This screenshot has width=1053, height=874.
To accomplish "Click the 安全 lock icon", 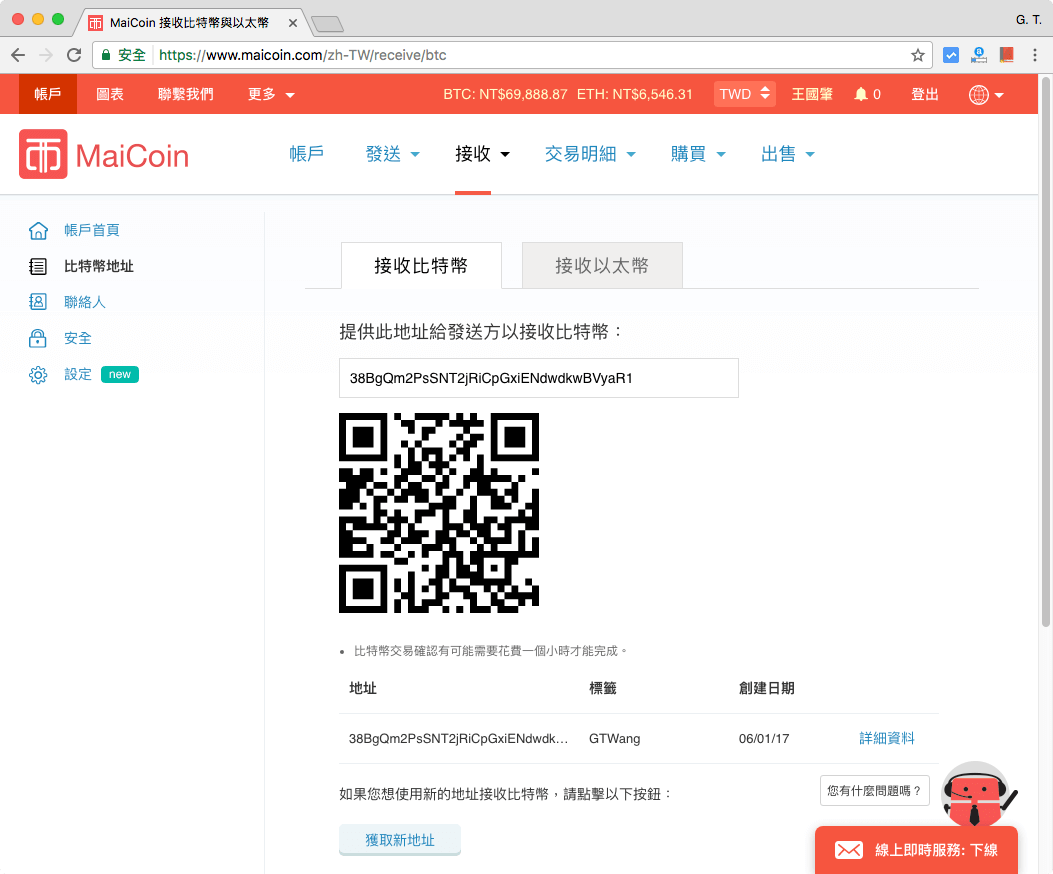I will pos(38,338).
